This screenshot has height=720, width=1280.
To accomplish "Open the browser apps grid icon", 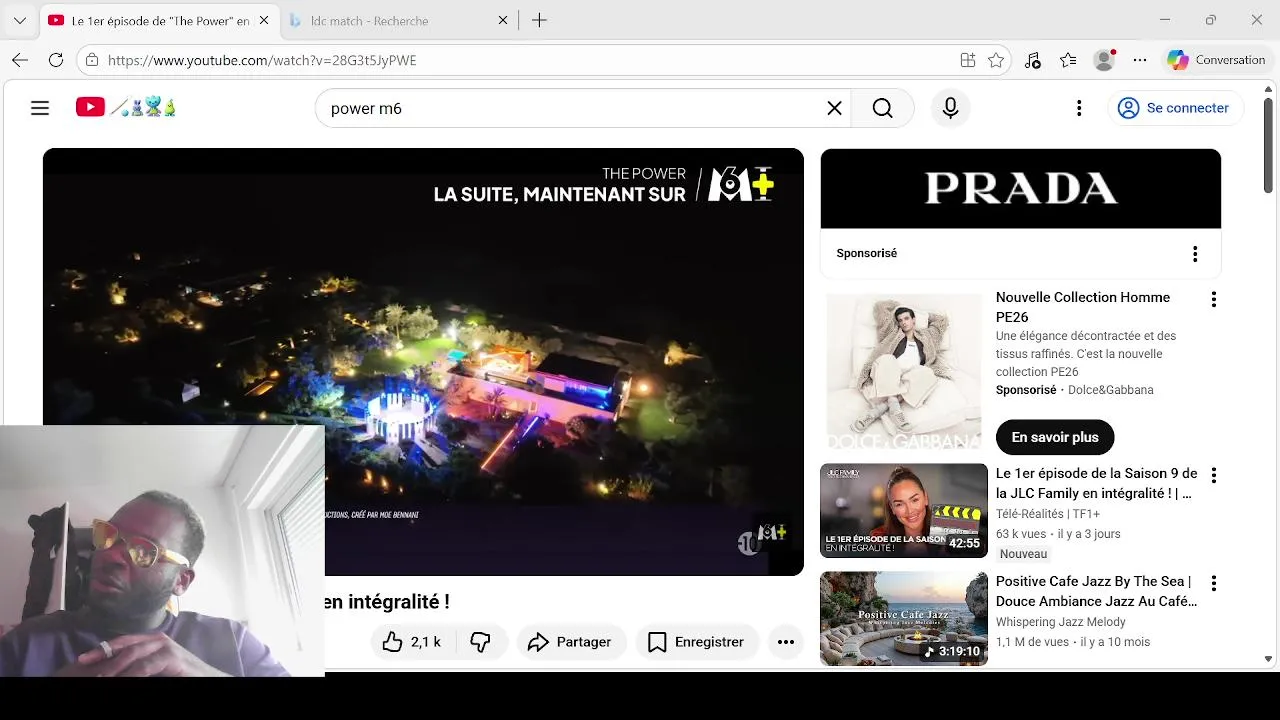I will (x=967, y=60).
